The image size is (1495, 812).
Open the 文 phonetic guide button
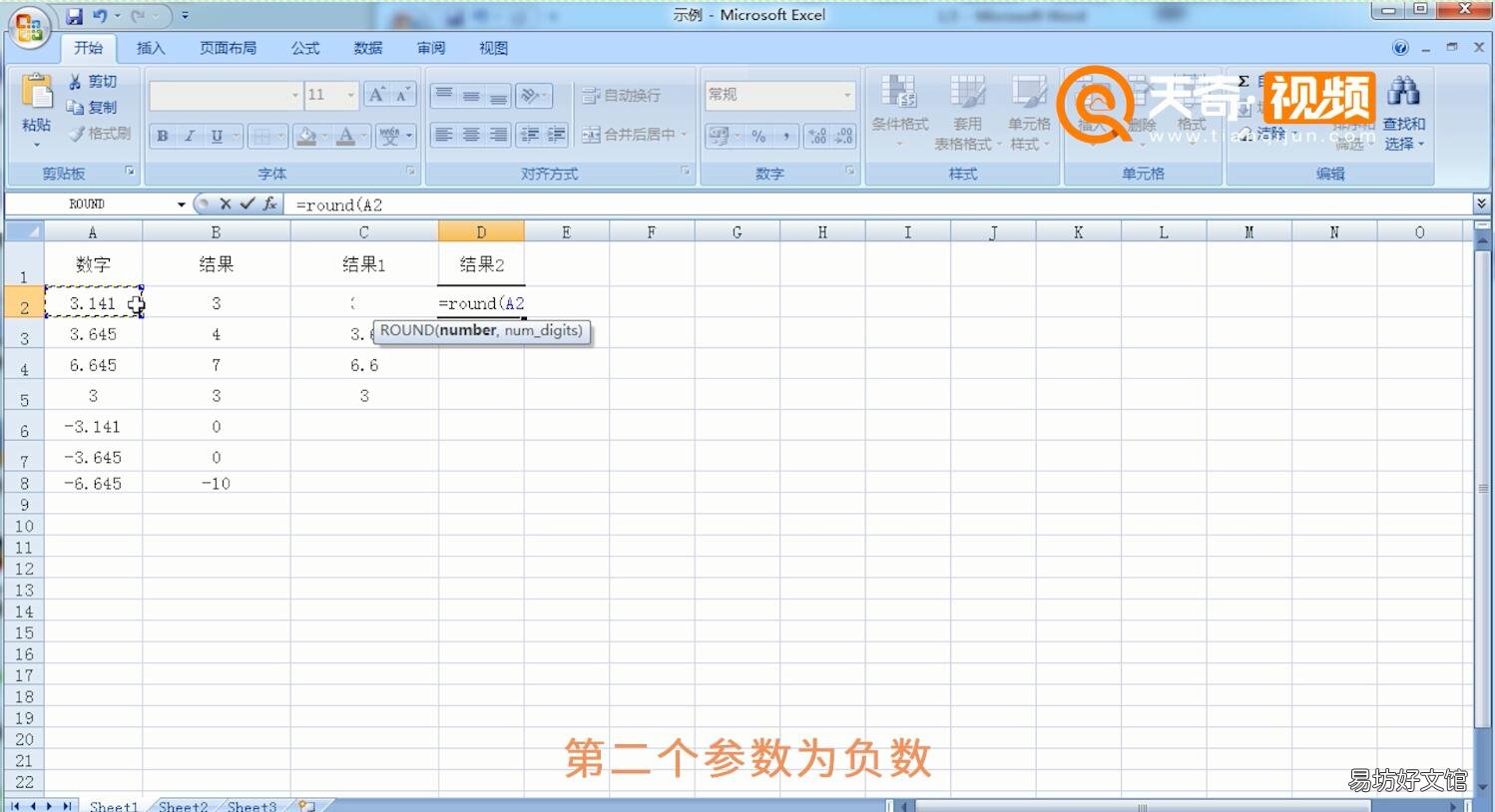390,136
